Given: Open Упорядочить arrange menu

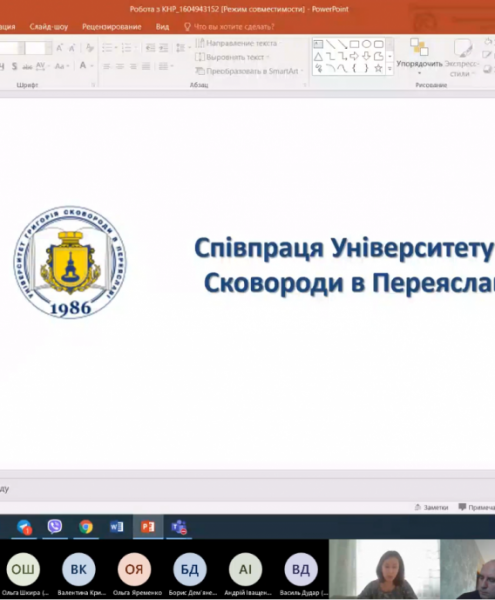Looking at the screenshot, I should tap(419, 56).
